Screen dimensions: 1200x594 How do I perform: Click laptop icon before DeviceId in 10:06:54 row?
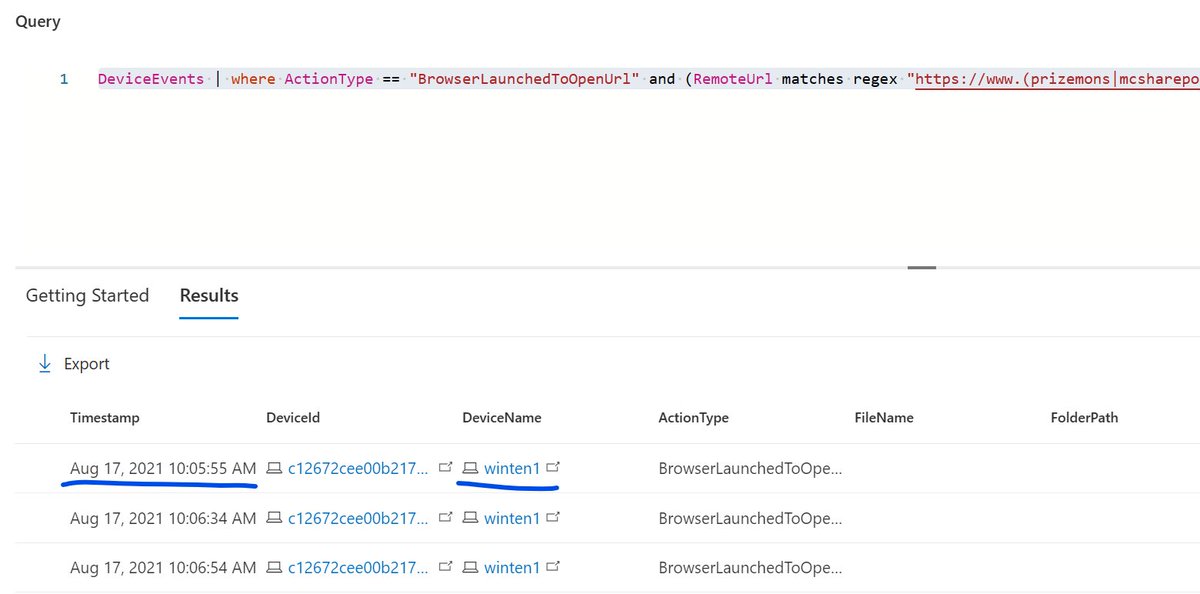[x=274, y=568]
